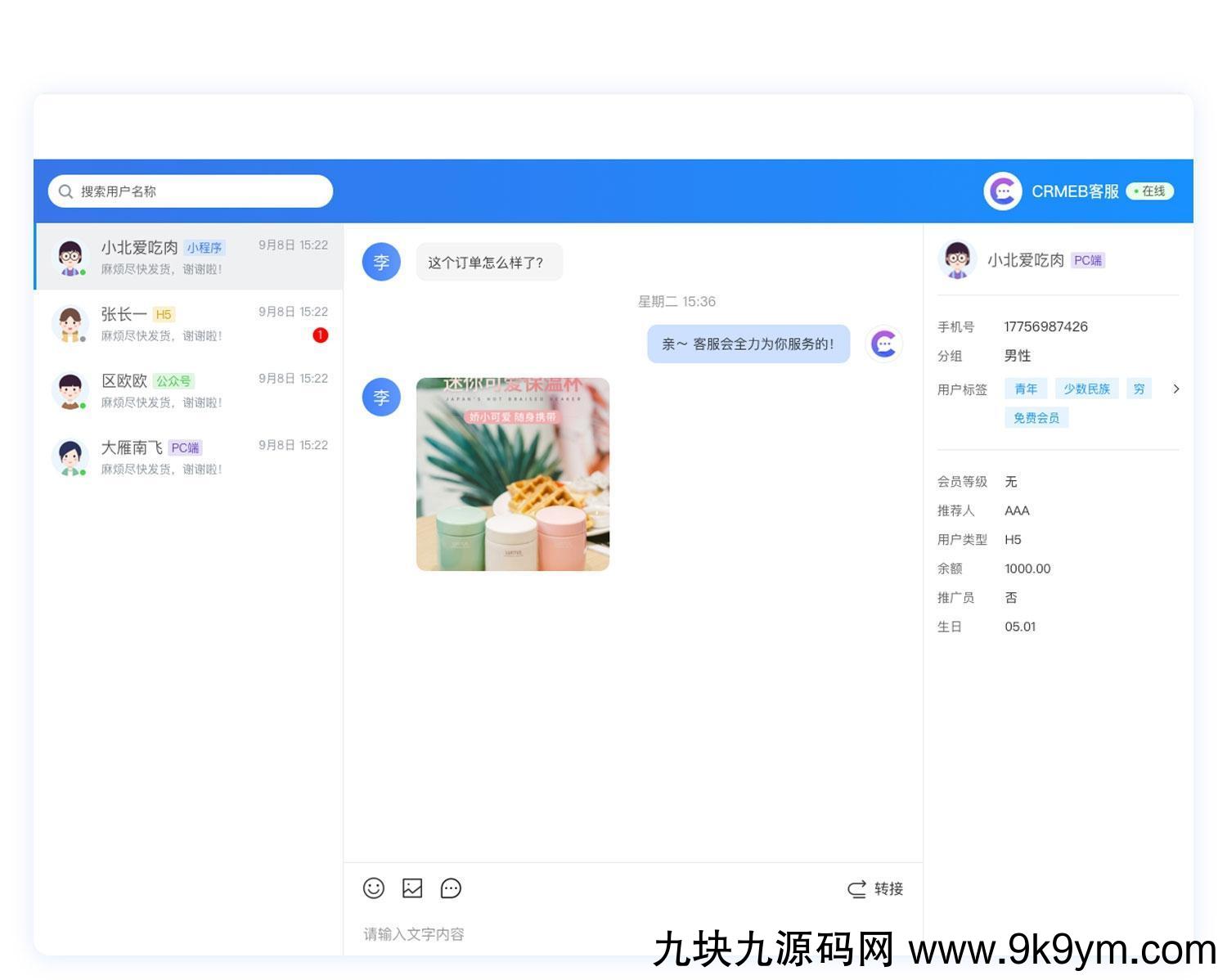Open quick replies speech bubble icon
The image size is (1227, 980).
point(451,888)
